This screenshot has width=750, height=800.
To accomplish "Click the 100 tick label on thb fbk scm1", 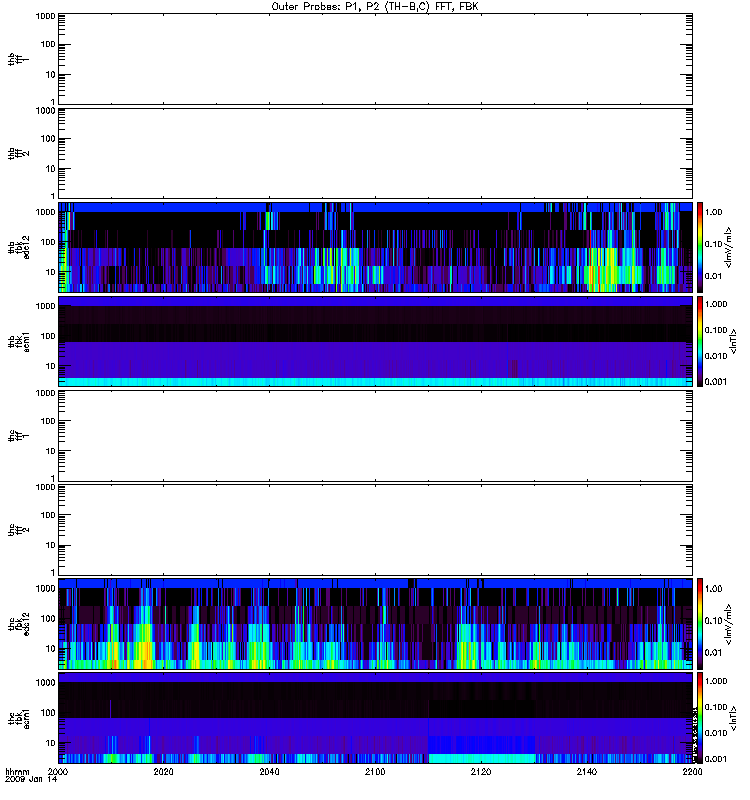I will tap(48, 336).
